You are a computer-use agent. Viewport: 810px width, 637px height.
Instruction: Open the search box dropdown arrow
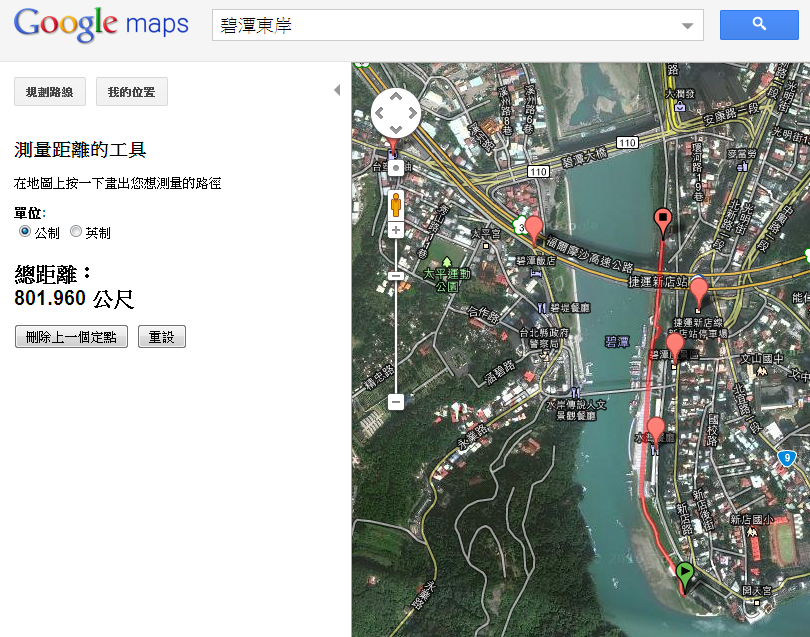(687, 26)
